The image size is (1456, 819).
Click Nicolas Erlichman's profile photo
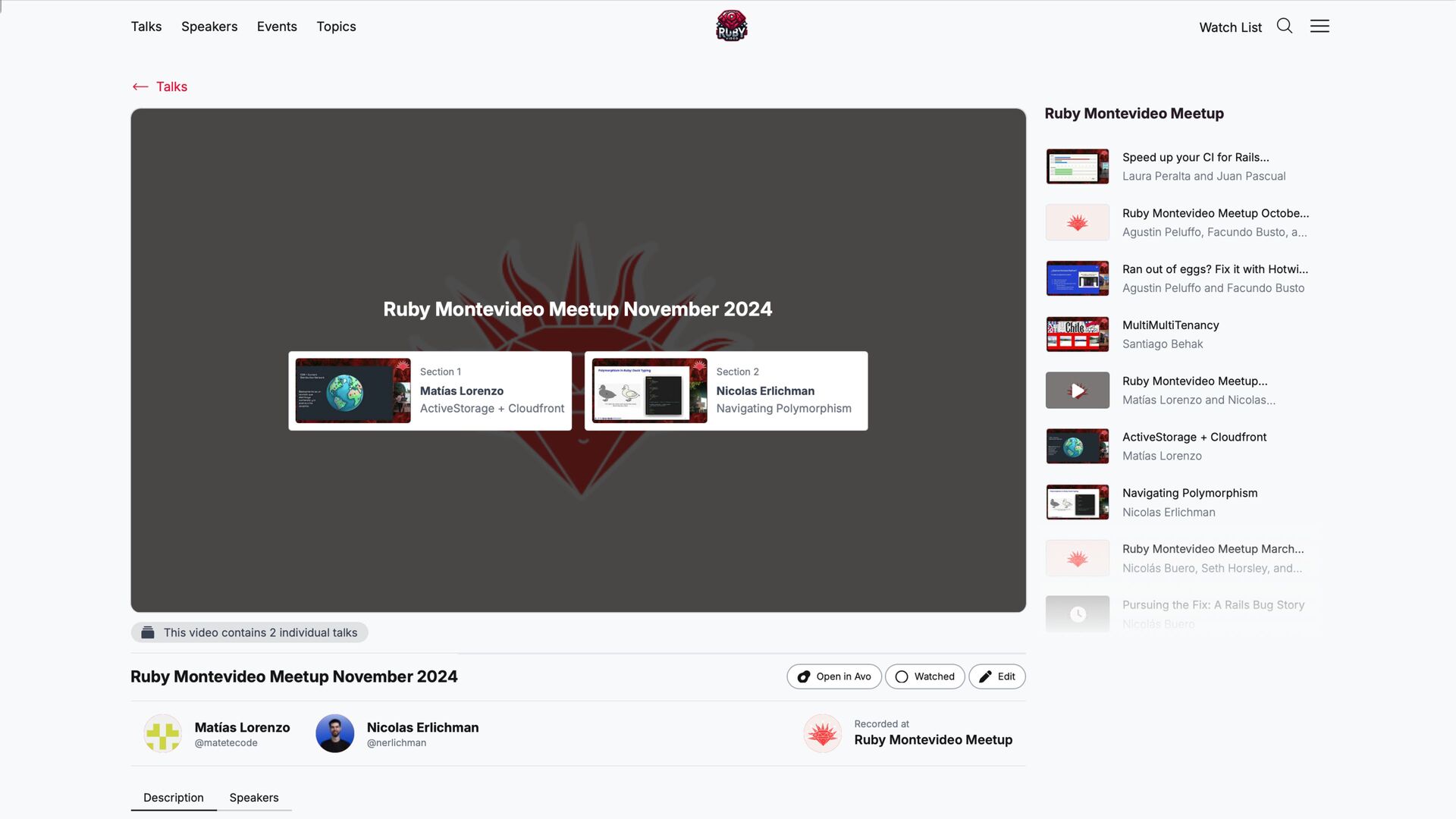point(334,733)
